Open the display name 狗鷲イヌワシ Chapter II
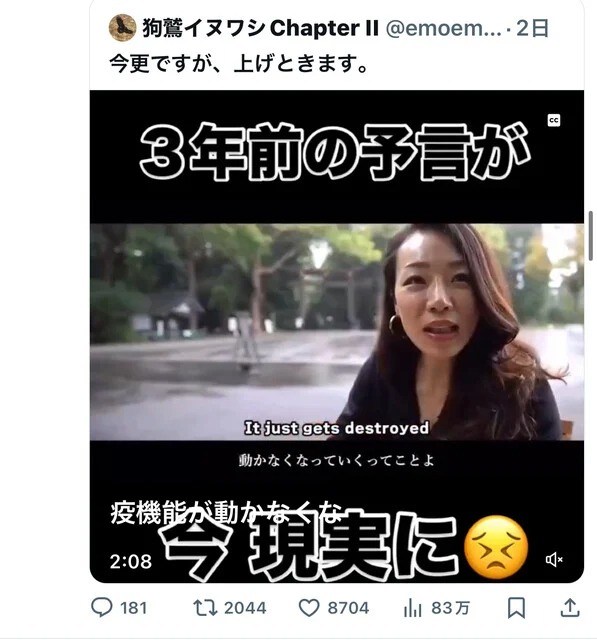The image size is (597, 640). point(260,28)
